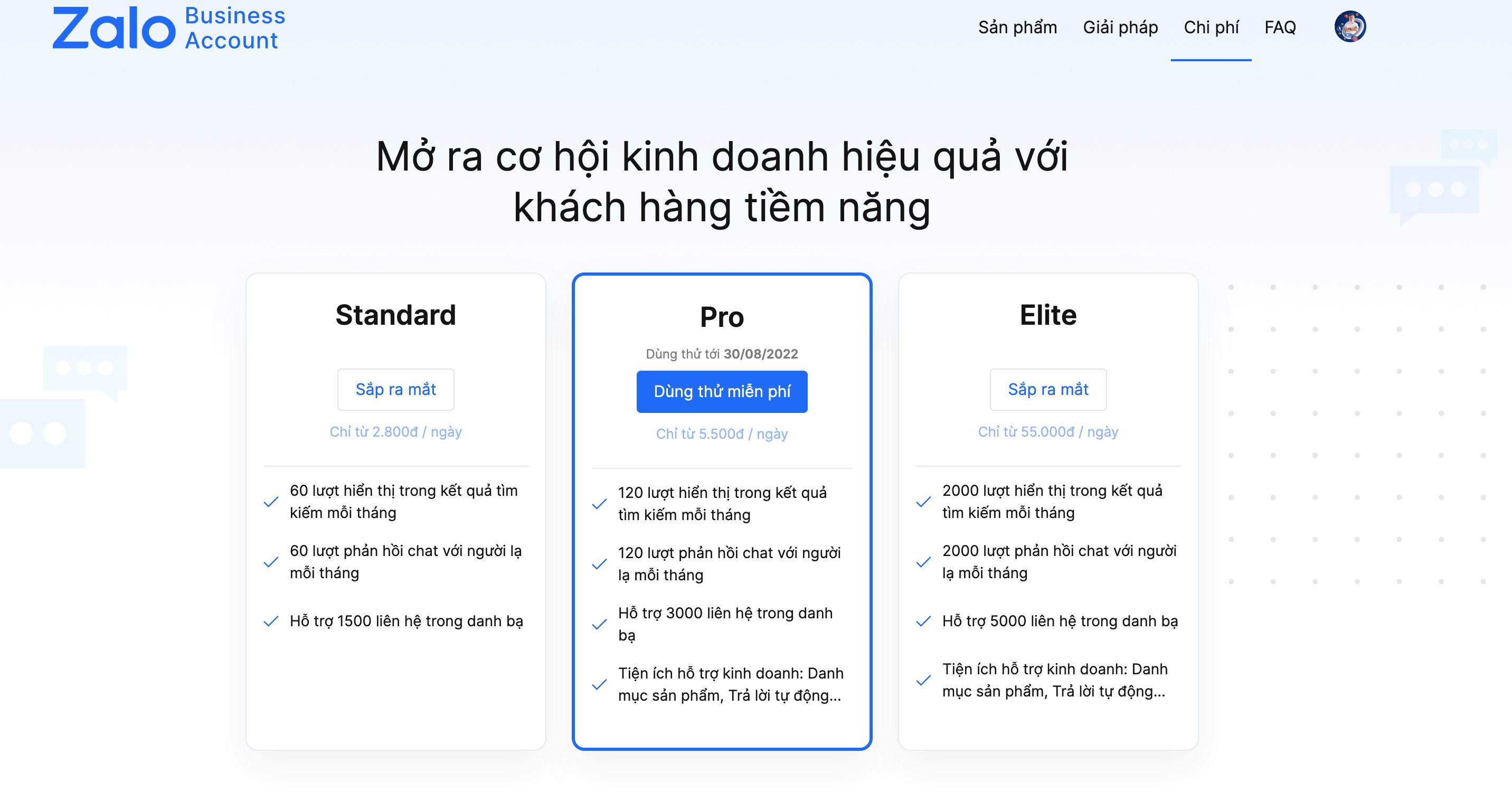
Task: Select the Chi phí tab
Action: tap(1211, 27)
